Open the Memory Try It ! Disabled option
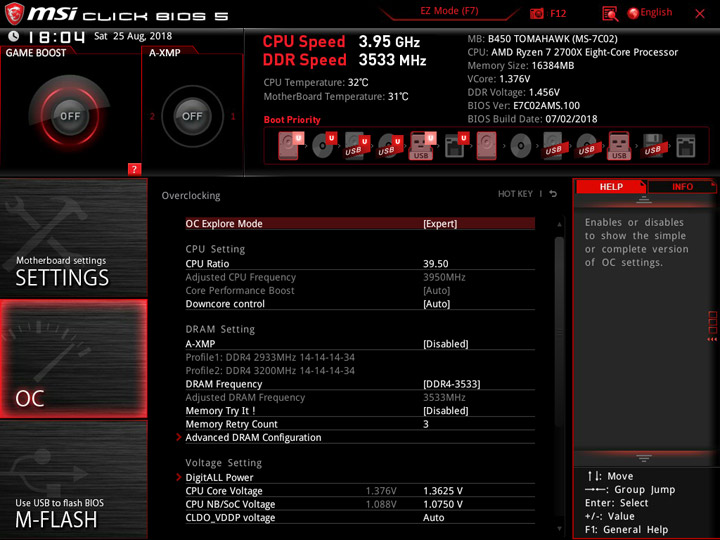Image resolution: width=720 pixels, height=540 pixels. pos(445,411)
